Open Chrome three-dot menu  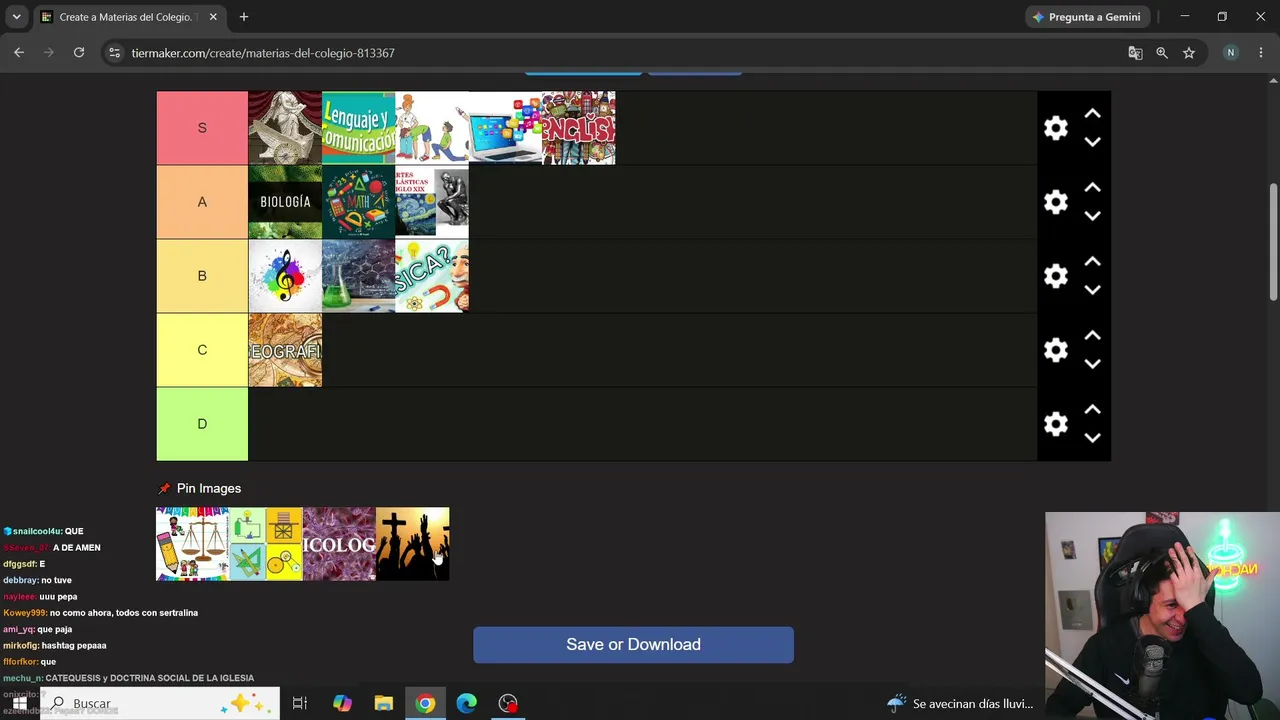point(1260,53)
